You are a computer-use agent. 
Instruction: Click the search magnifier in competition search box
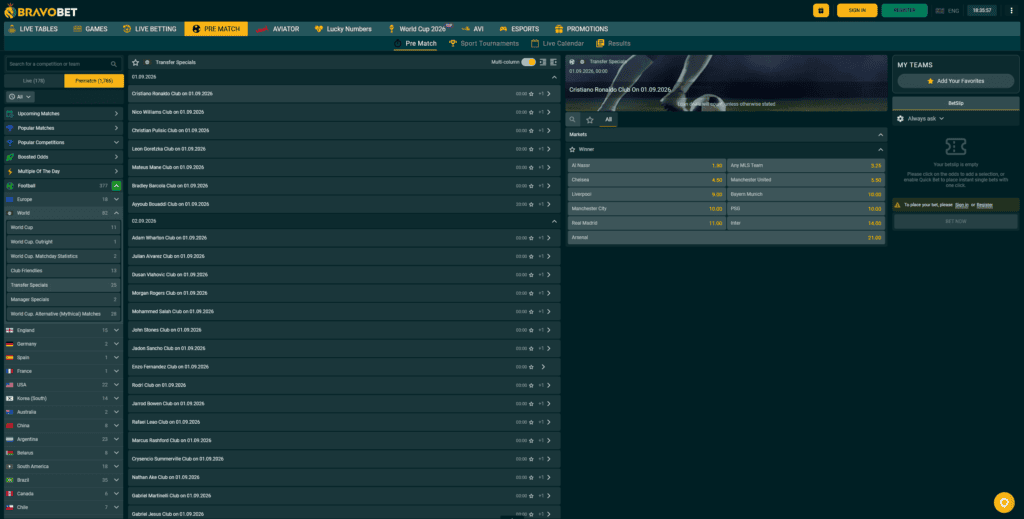[x=114, y=64]
